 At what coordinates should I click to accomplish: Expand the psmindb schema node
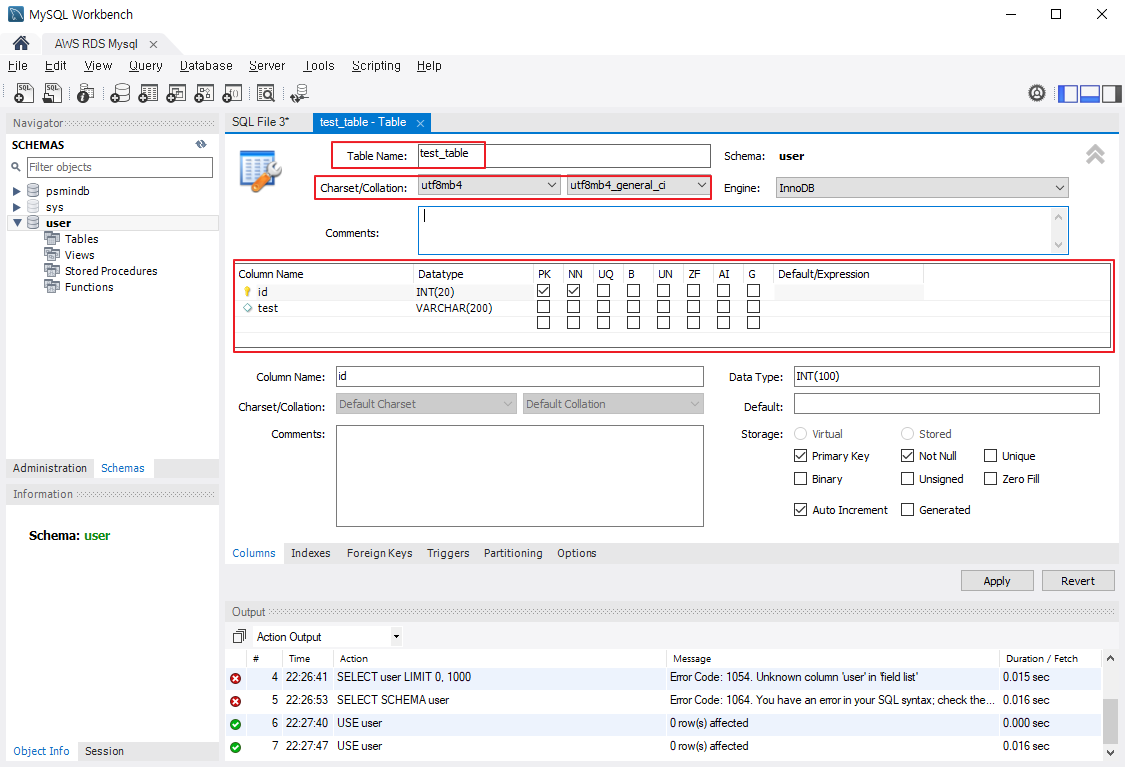[17, 191]
